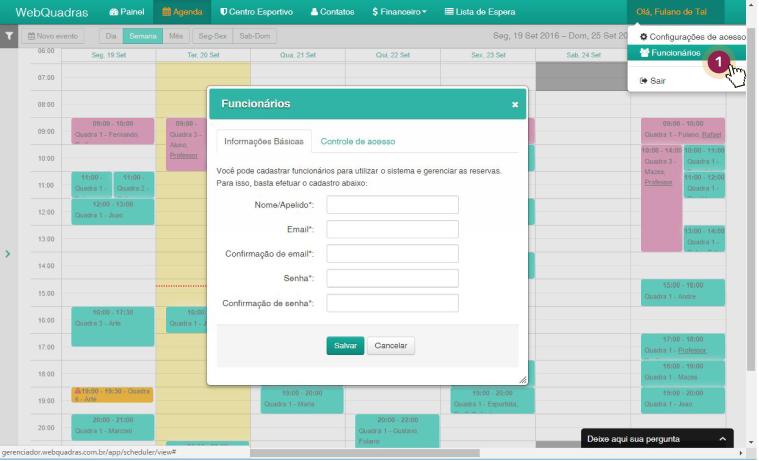This screenshot has width=759, height=461.
Task: Expand the Financeiro dropdown menu
Action: 399,12
